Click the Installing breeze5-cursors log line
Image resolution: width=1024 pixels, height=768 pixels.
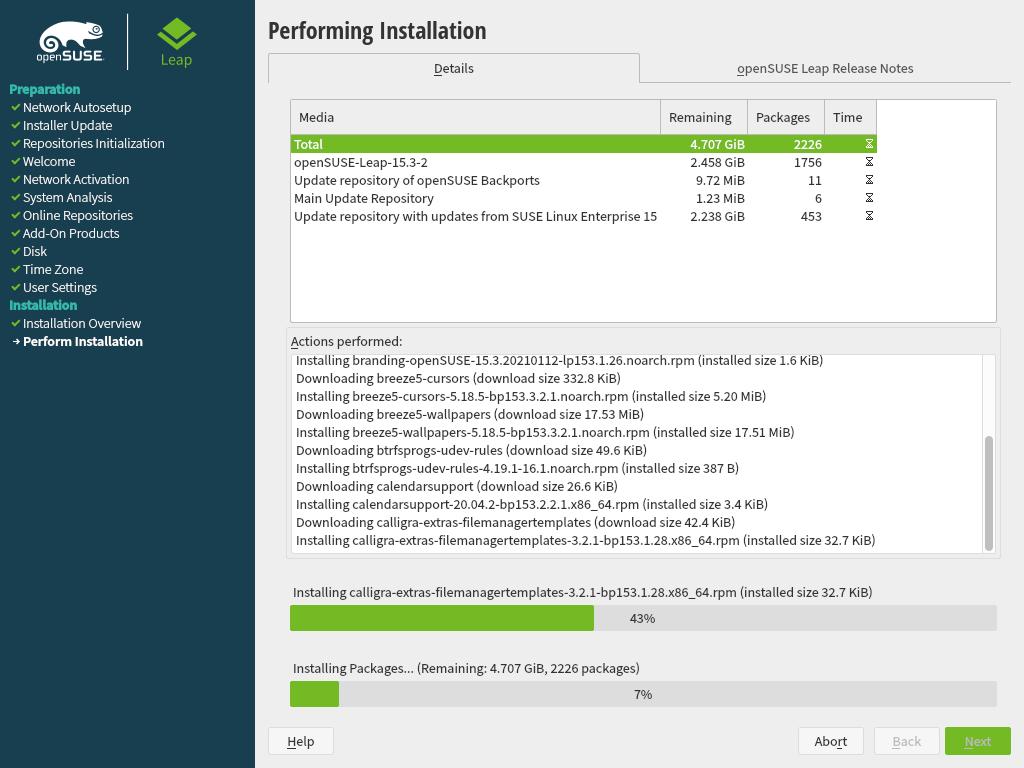[530, 396]
